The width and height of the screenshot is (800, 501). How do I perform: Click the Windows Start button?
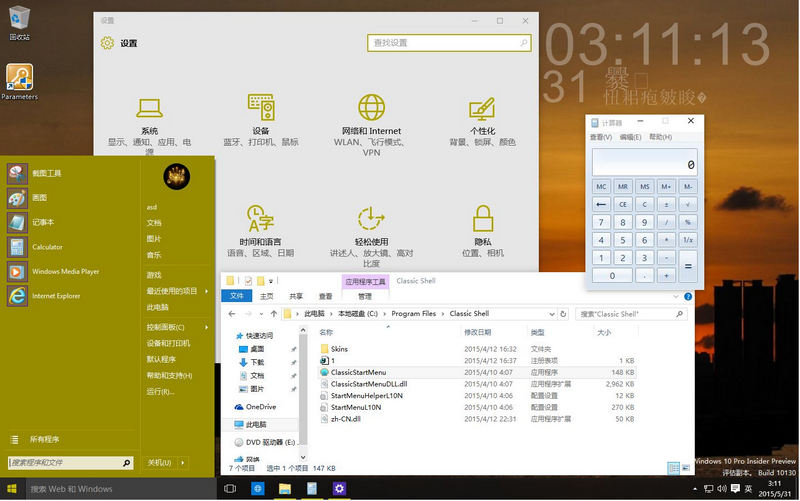[12, 489]
